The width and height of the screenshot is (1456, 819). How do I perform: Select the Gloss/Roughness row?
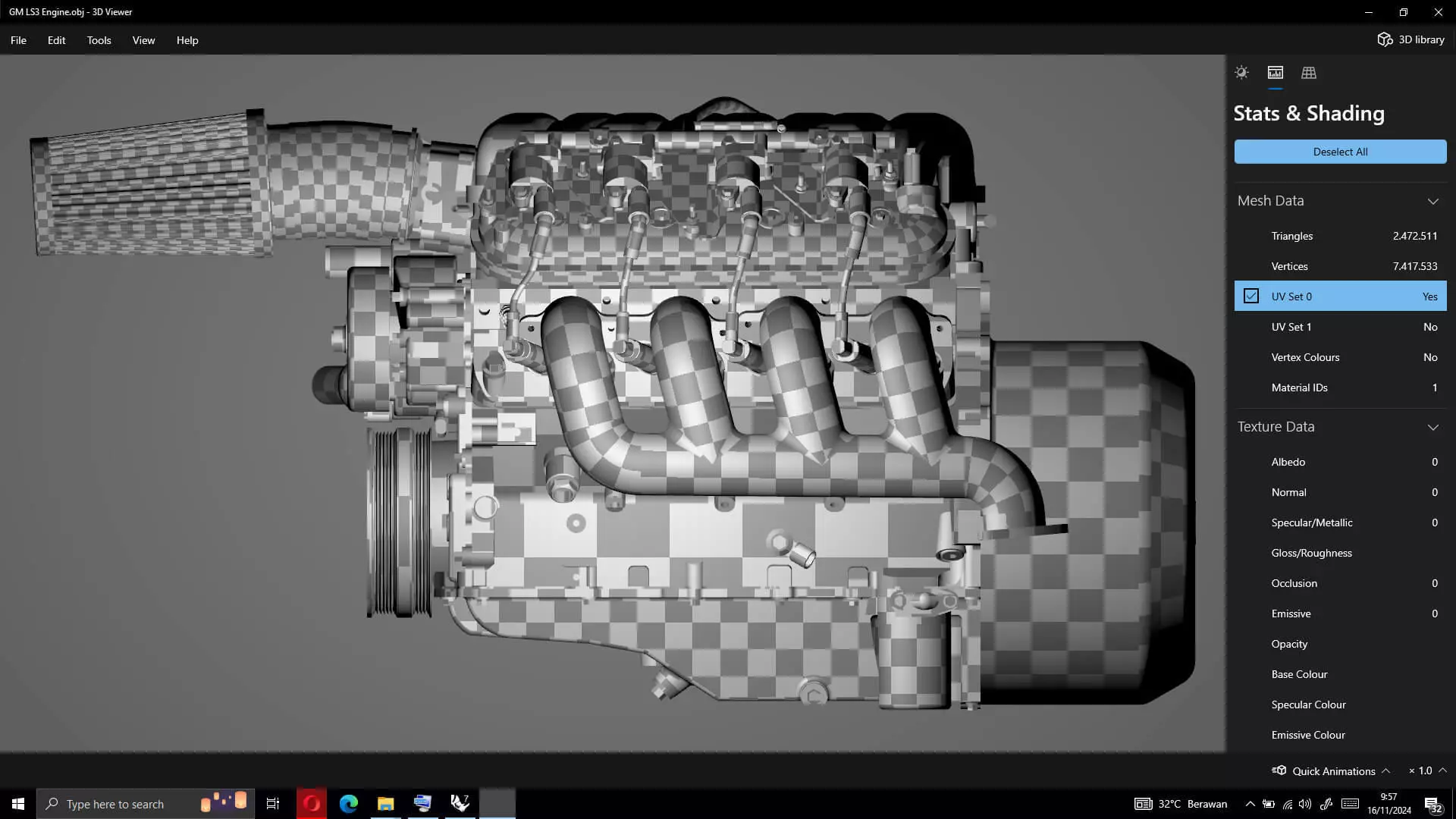point(1340,553)
